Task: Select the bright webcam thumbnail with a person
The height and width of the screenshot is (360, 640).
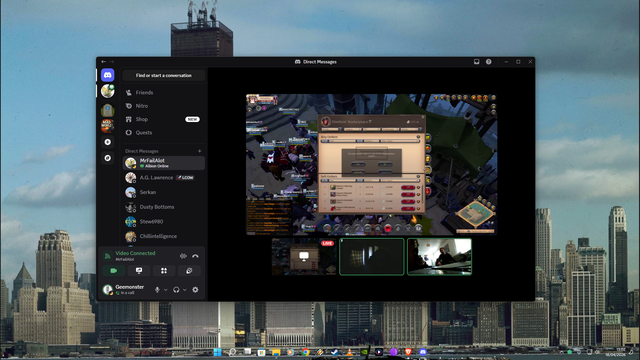Action: coord(439,257)
